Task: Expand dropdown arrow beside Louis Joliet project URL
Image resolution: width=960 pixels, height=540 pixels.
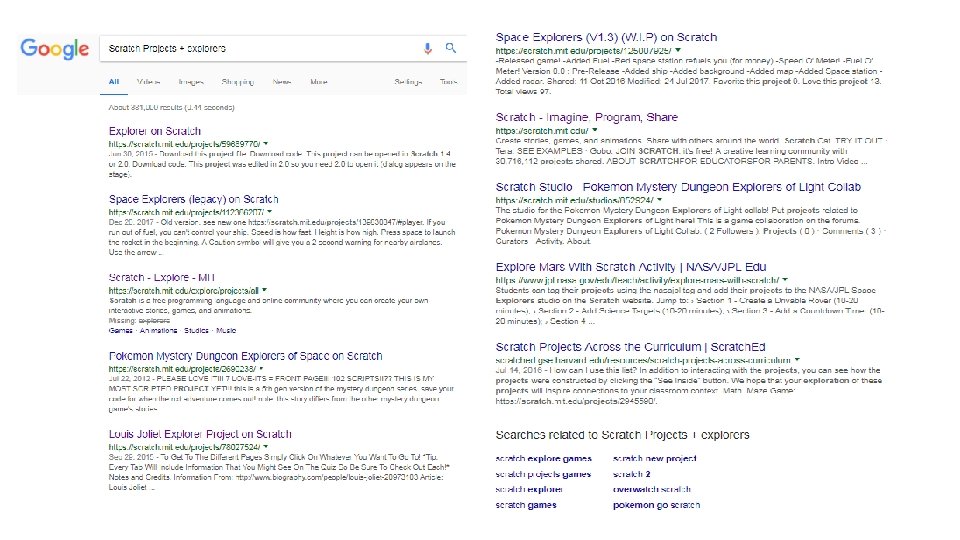Action: pyautogui.click(x=266, y=446)
